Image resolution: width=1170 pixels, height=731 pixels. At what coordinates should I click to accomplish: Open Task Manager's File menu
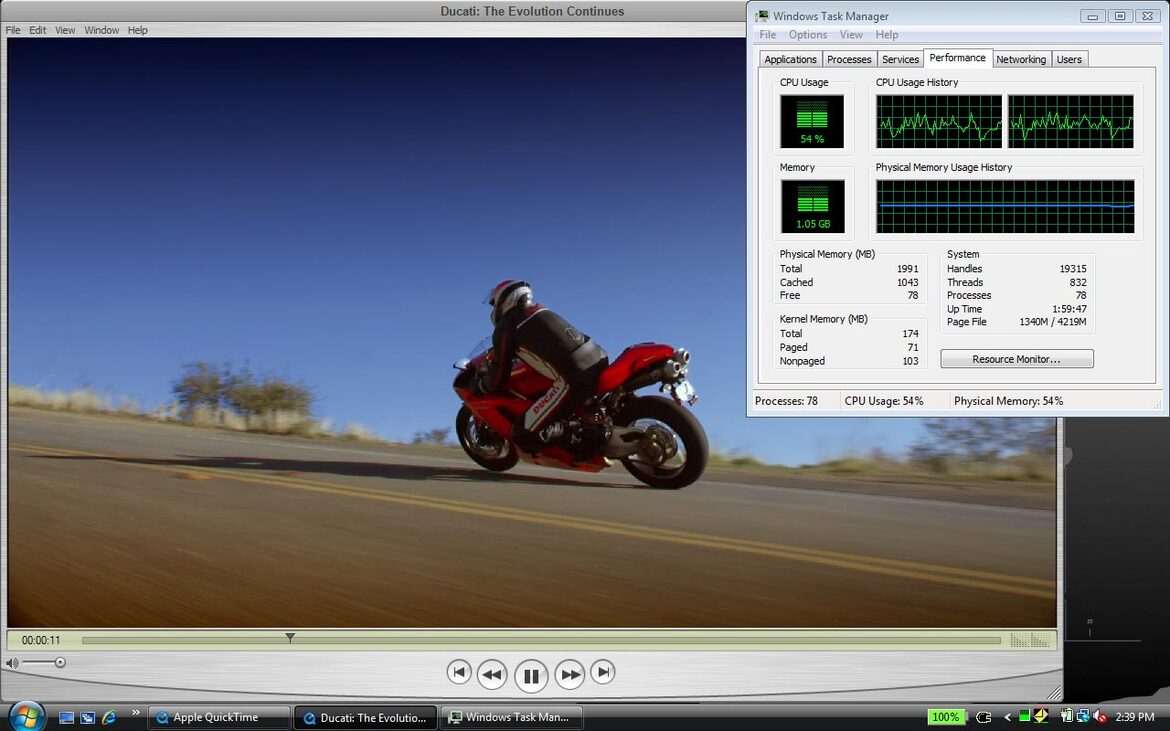768,35
